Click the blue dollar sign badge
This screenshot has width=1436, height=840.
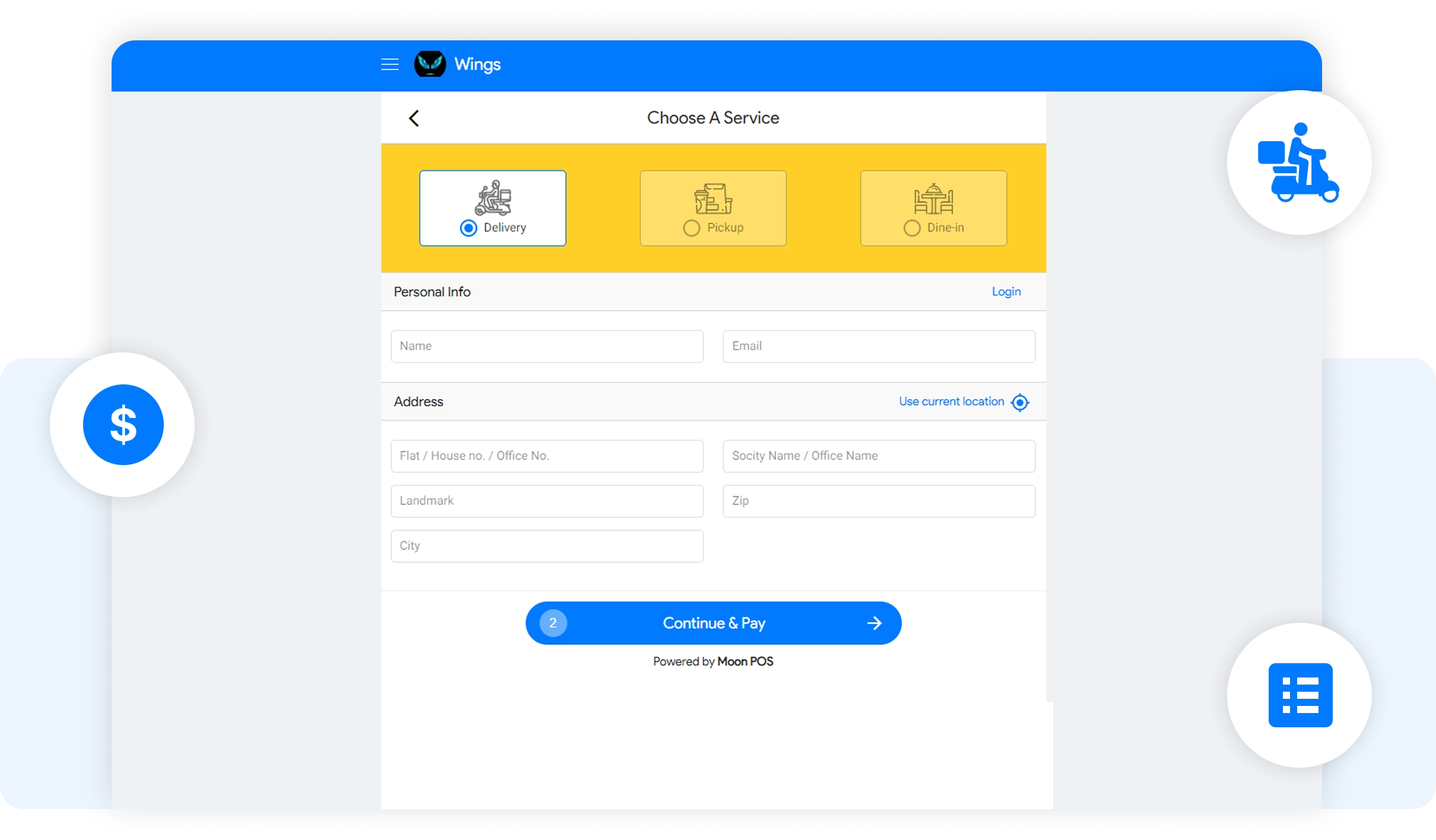coord(123,425)
